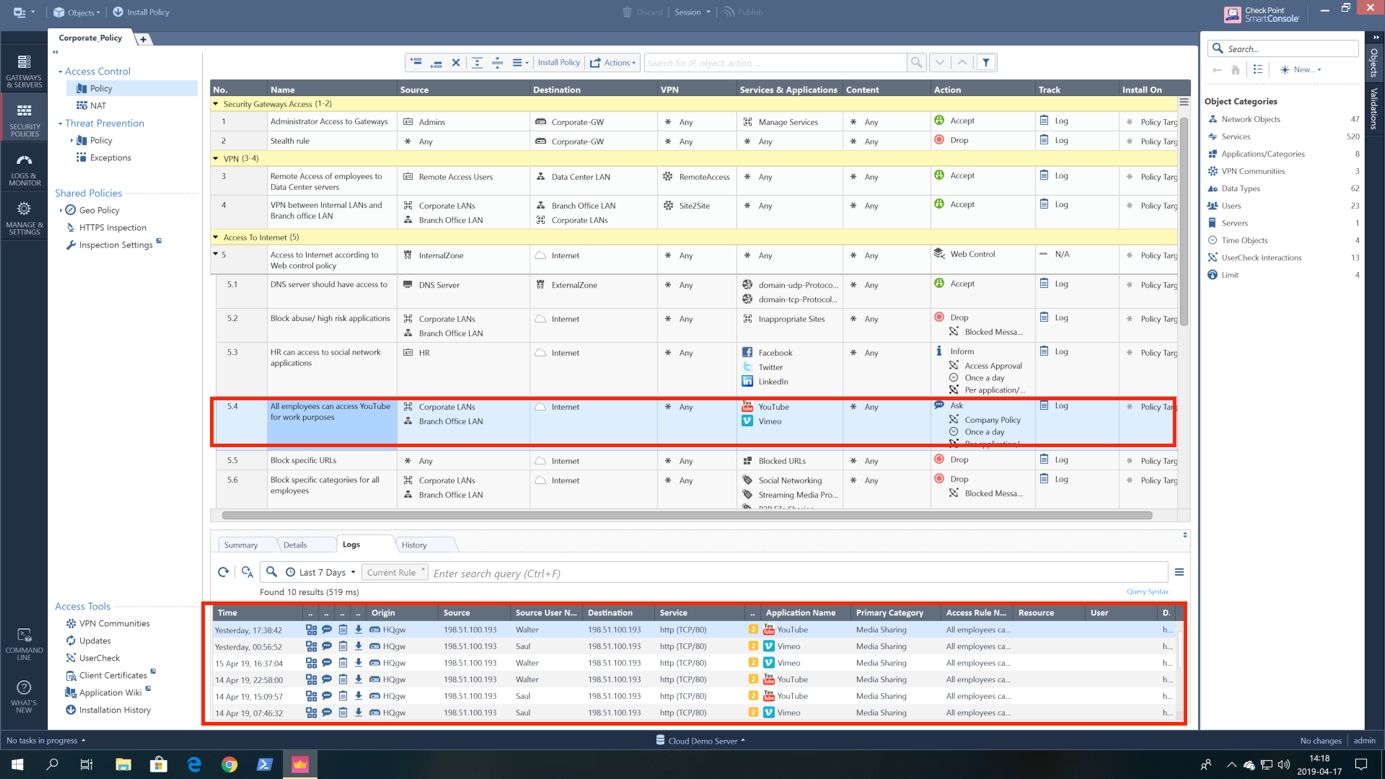Image resolution: width=1385 pixels, height=779 pixels.
Task: Open Logs & Monitor view
Action: tap(23, 169)
